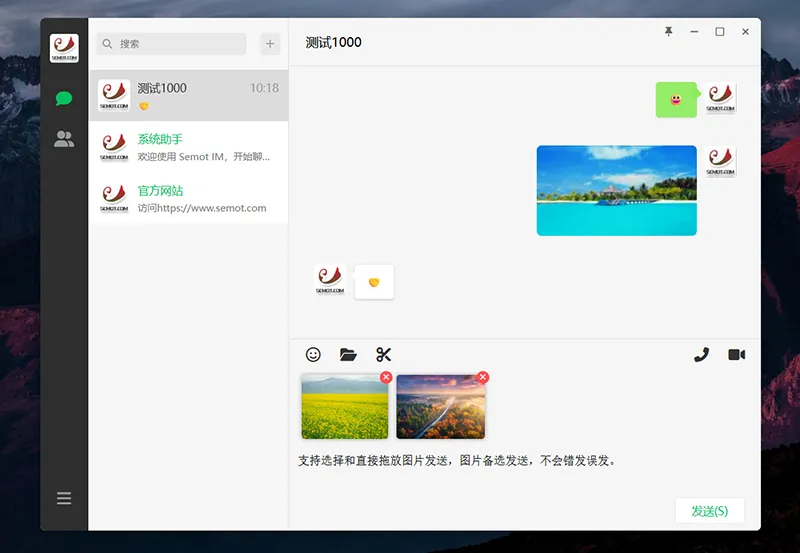
Task: Click the green smiley emoji message bubble
Action: click(x=677, y=99)
